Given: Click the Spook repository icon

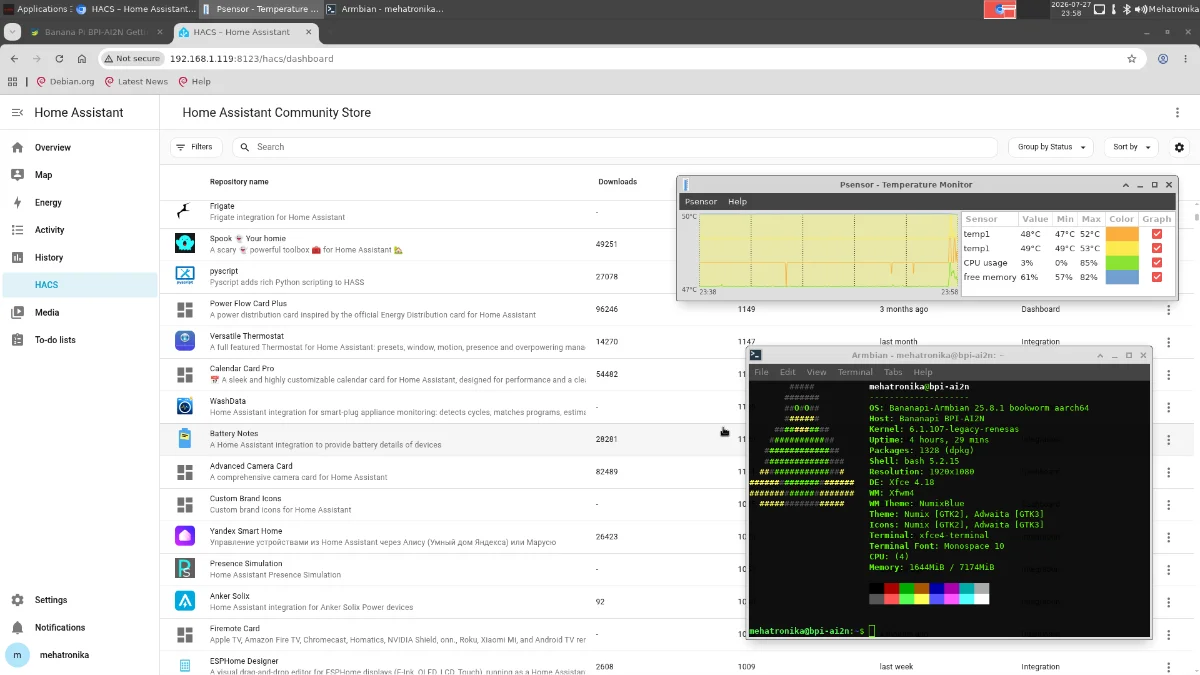Looking at the screenshot, I should [x=185, y=243].
